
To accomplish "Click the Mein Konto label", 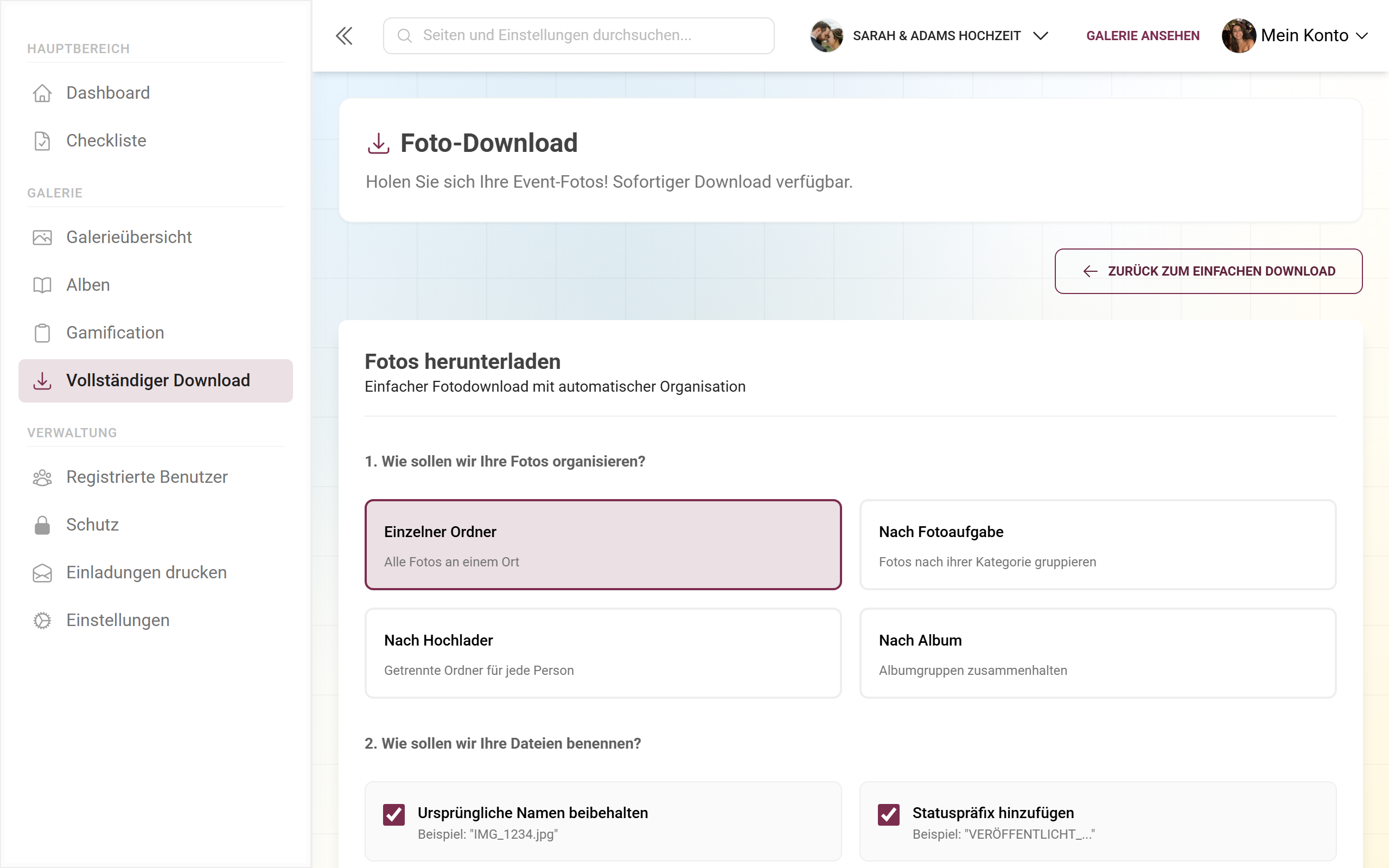I will point(1304,36).
